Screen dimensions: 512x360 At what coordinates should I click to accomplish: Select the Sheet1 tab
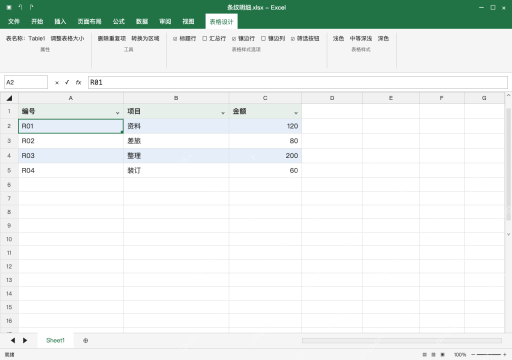click(55, 340)
